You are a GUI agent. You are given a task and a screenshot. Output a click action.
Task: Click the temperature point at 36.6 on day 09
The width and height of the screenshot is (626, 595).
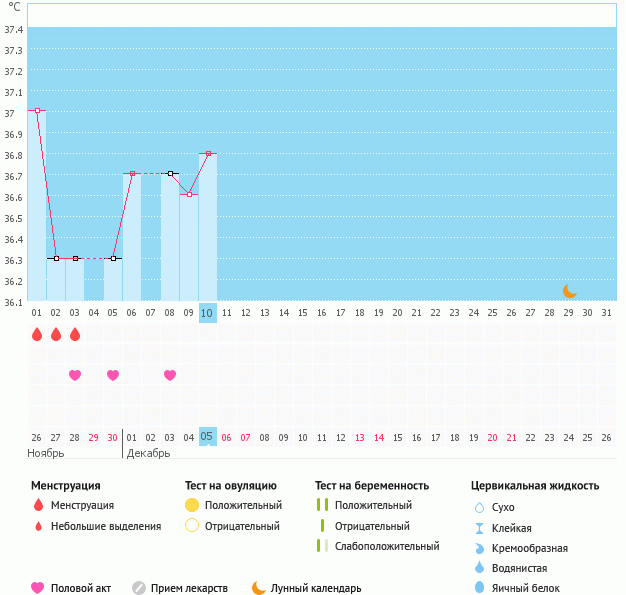(189, 195)
